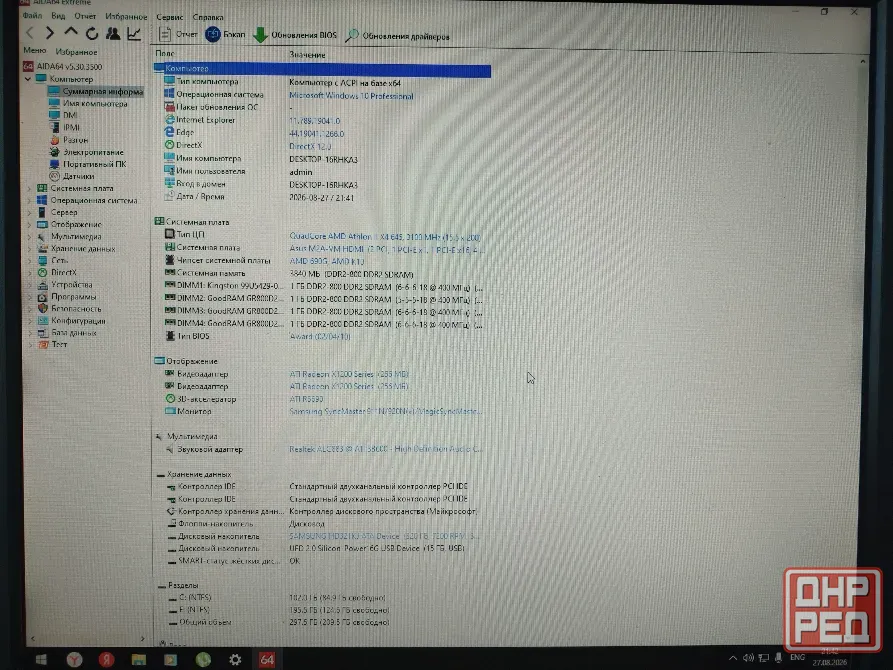The height and width of the screenshot is (670, 893).
Task: Expand the Системная плата tree node
Action: tap(30, 188)
